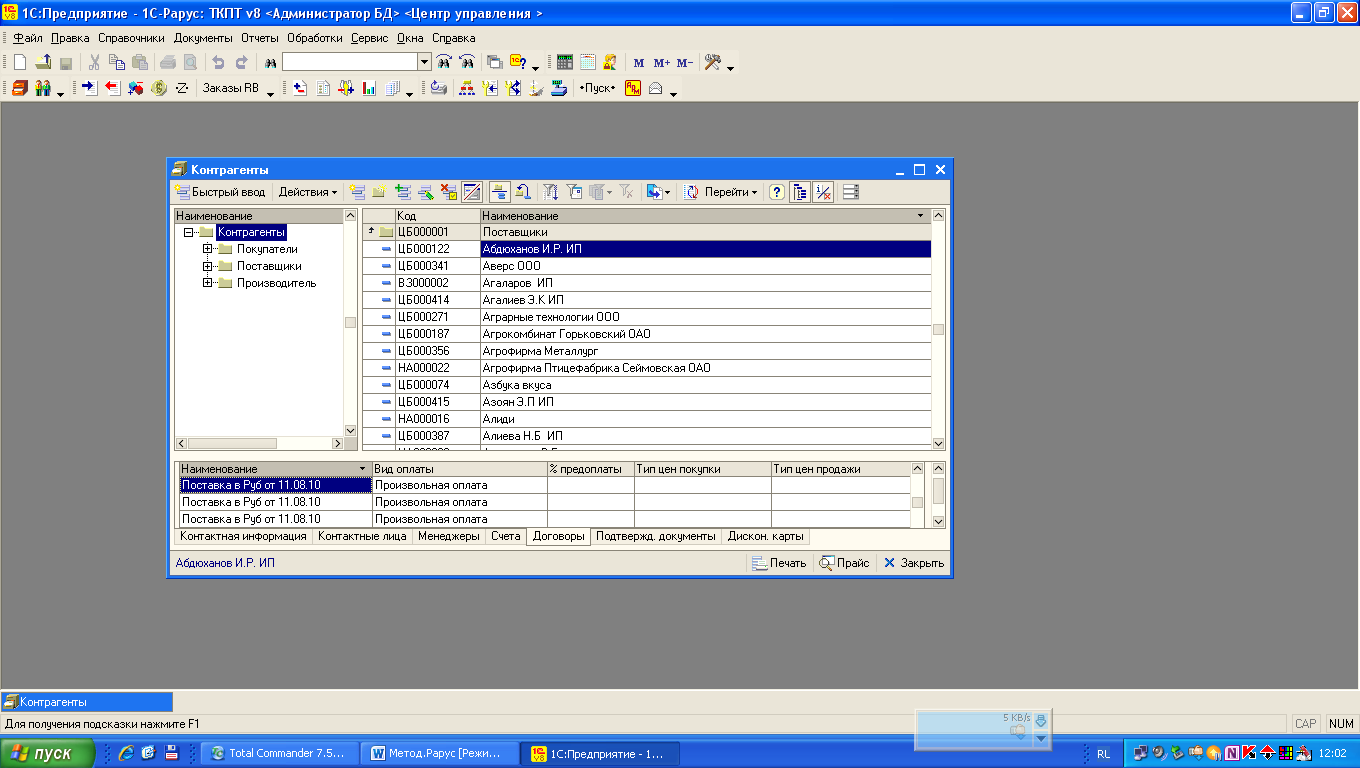Viewport: 1360px width, 768px height.
Task: Click the dollar coin icon in second toolbar
Action: coord(158,88)
